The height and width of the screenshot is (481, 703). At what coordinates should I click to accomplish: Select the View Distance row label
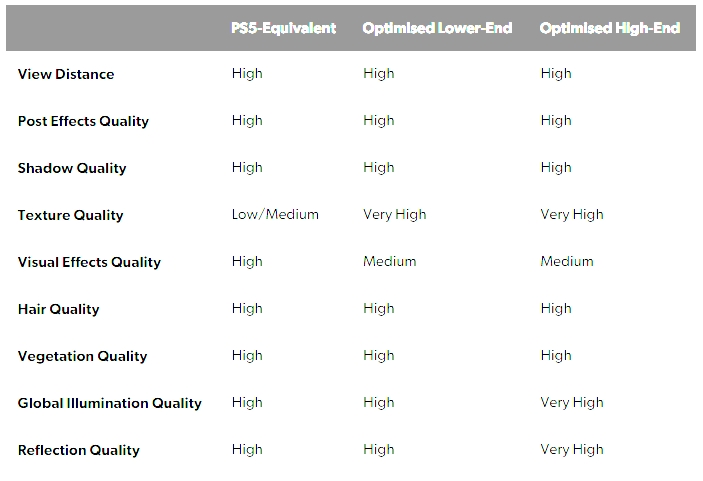[66, 74]
